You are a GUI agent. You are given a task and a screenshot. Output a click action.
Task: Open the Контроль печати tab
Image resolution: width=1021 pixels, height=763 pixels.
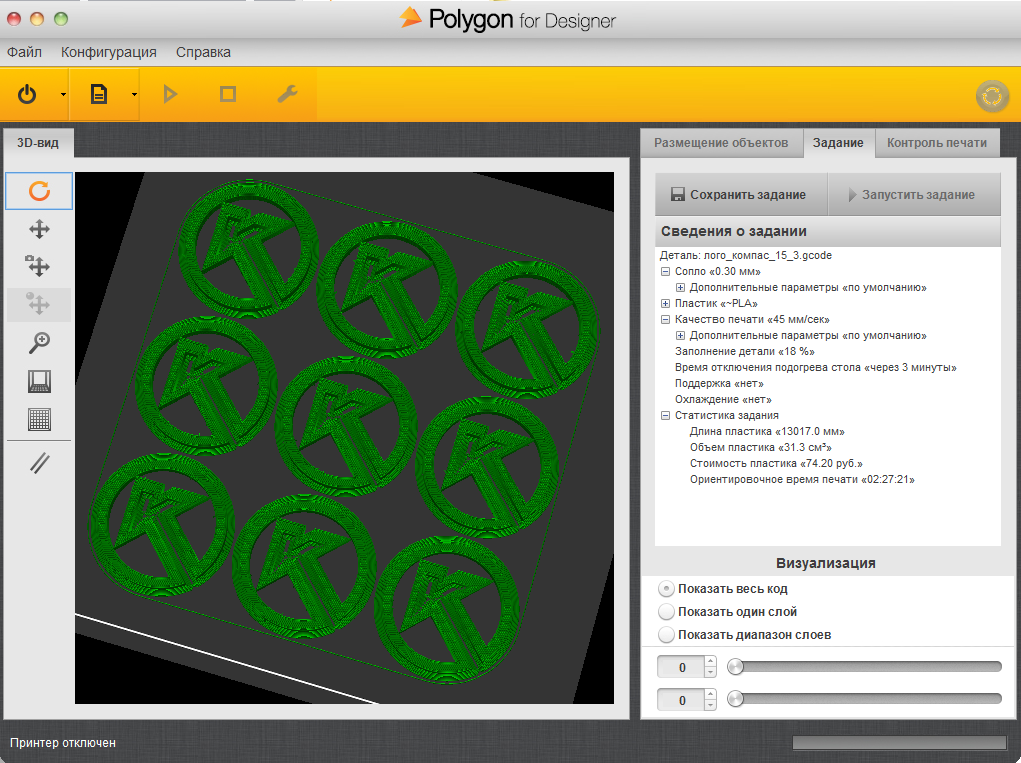[936, 143]
